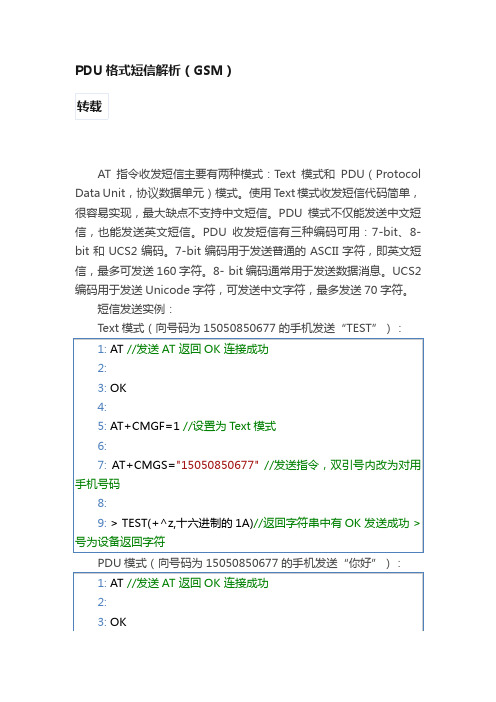Click line number 9 in first code box
This screenshot has width=496, height=702.
click(102, 523)
